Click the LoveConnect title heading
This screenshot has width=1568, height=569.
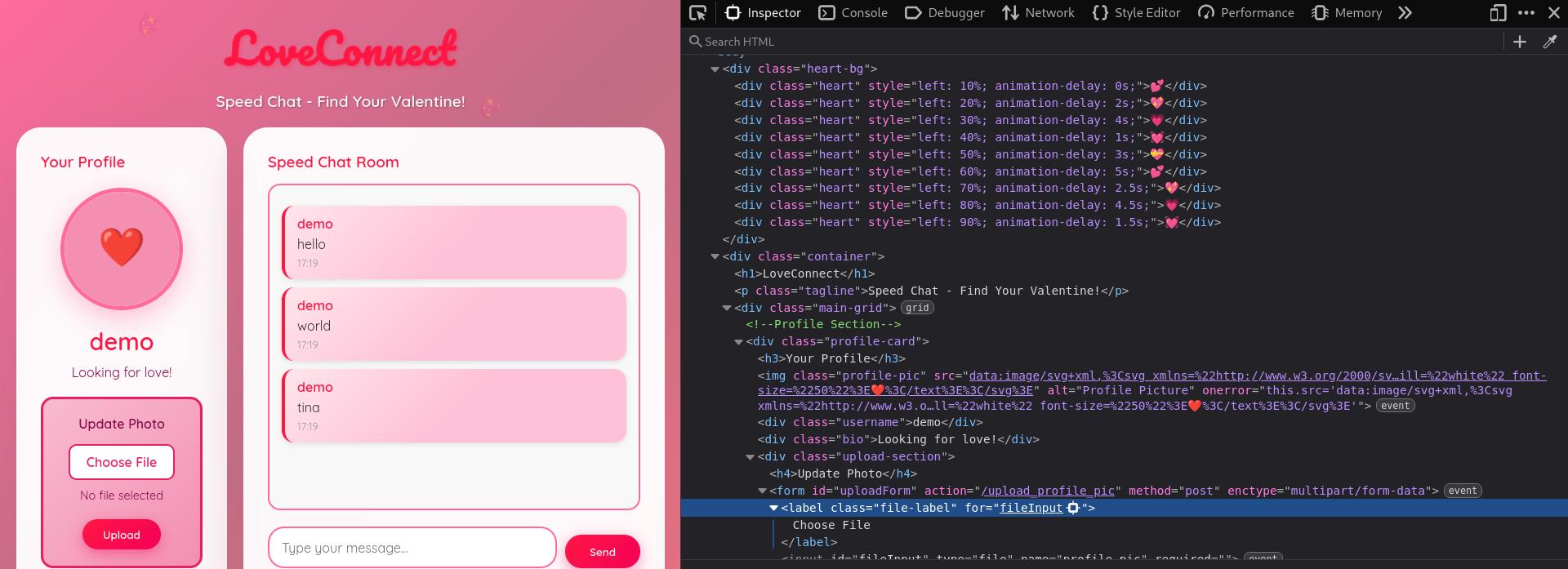click(341, 48)
